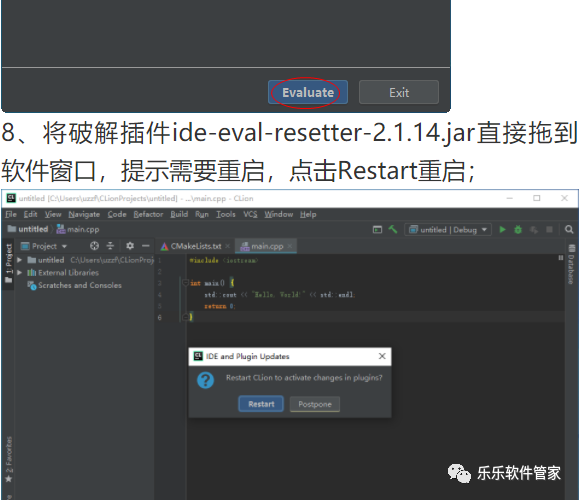This screenshot has height=500, width=580.
Task: Click the Build hammer icon
Action: click(x=393, y=230)
